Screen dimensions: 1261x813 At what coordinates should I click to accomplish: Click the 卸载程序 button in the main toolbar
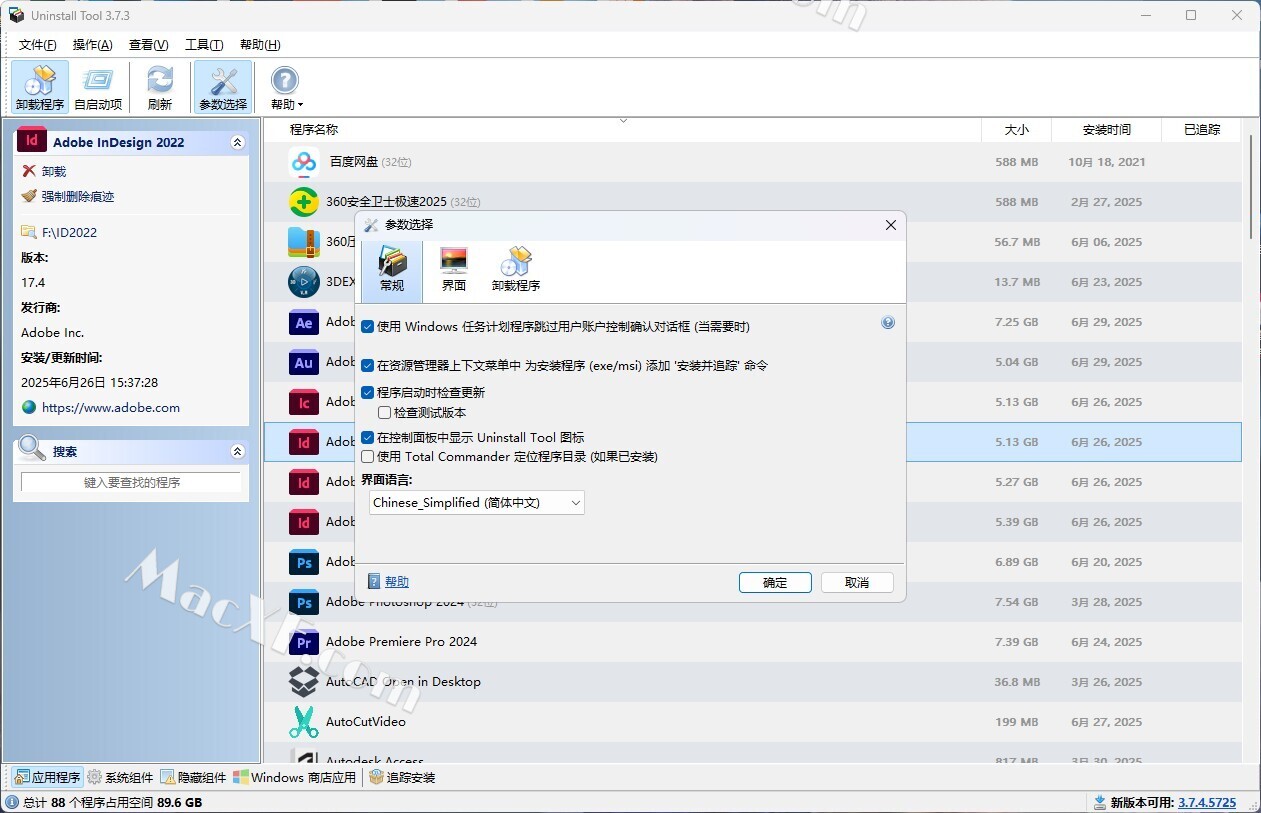click(x=40, y=87)
